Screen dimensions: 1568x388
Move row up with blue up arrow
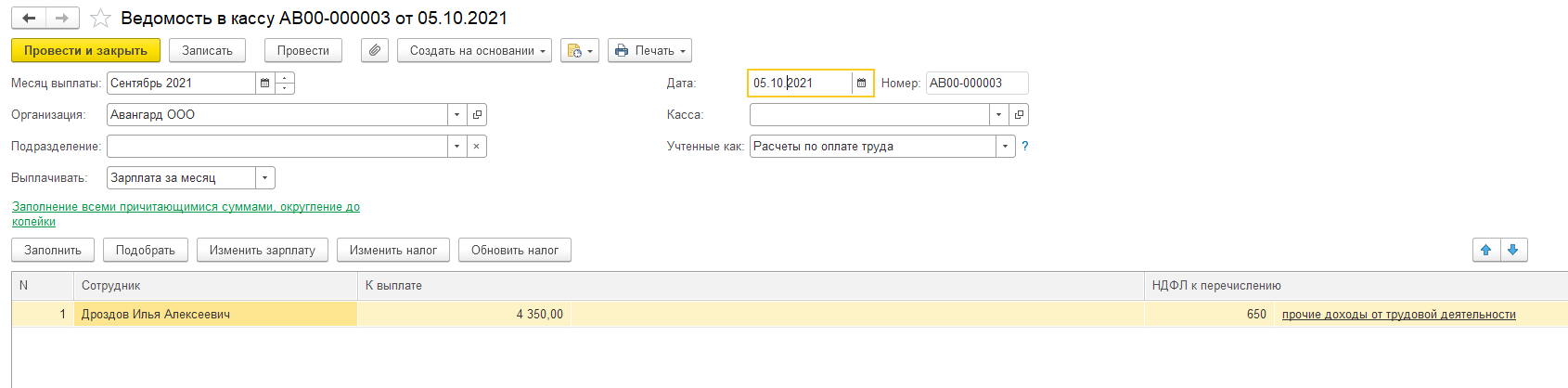point(1485,250)
